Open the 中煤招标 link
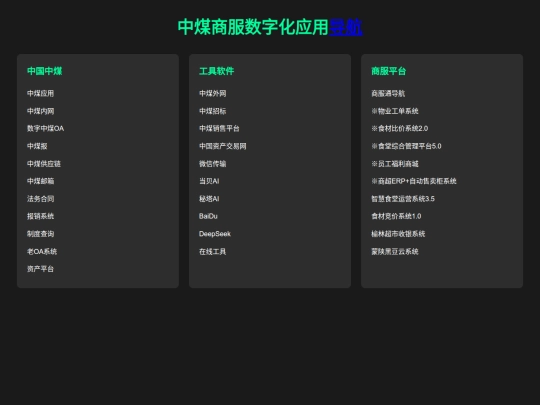 (x=212, y=111)
